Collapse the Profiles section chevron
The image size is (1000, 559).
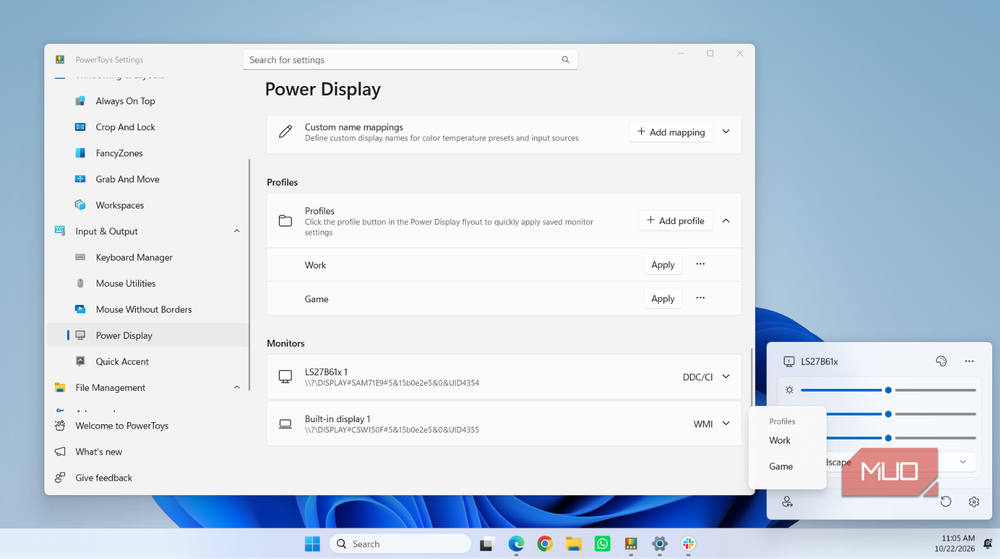[726, 221]
